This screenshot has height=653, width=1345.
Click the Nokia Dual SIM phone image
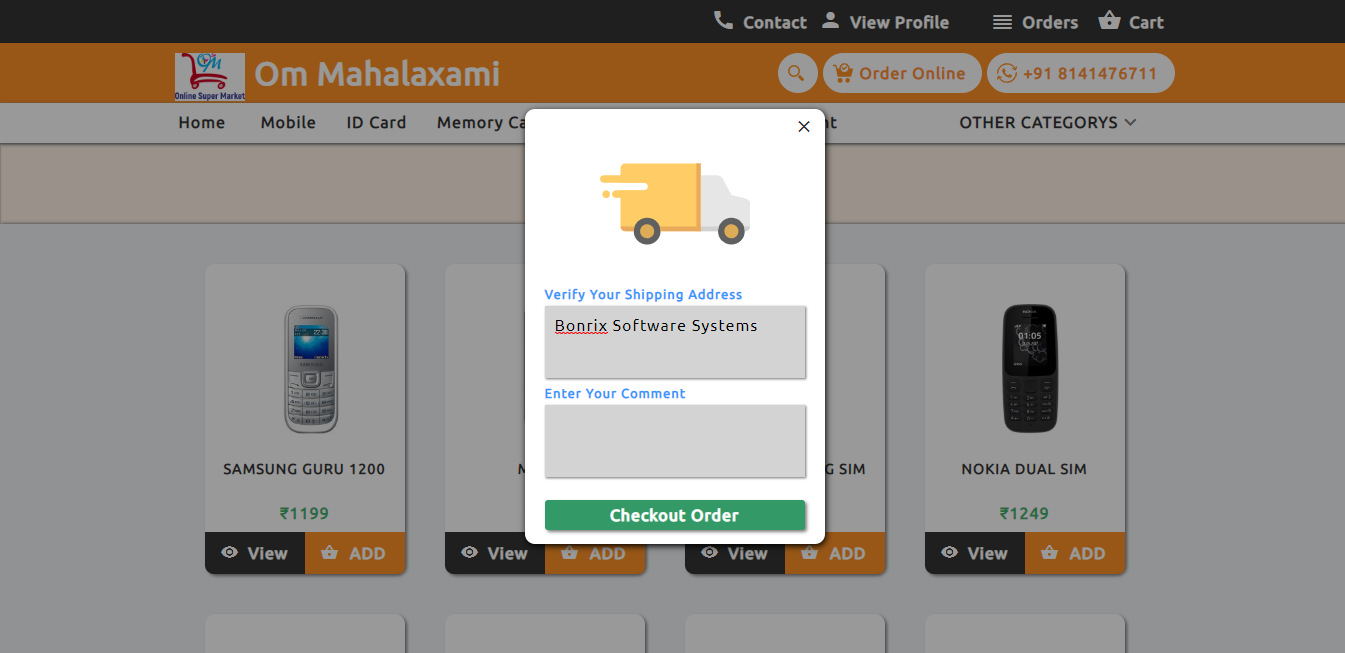(1029, 369)
